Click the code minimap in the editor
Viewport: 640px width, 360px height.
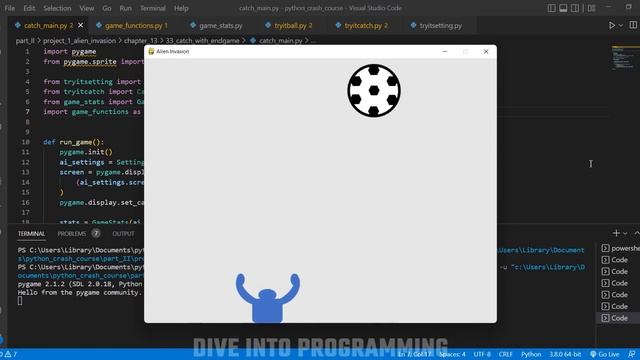click(624, 58)
